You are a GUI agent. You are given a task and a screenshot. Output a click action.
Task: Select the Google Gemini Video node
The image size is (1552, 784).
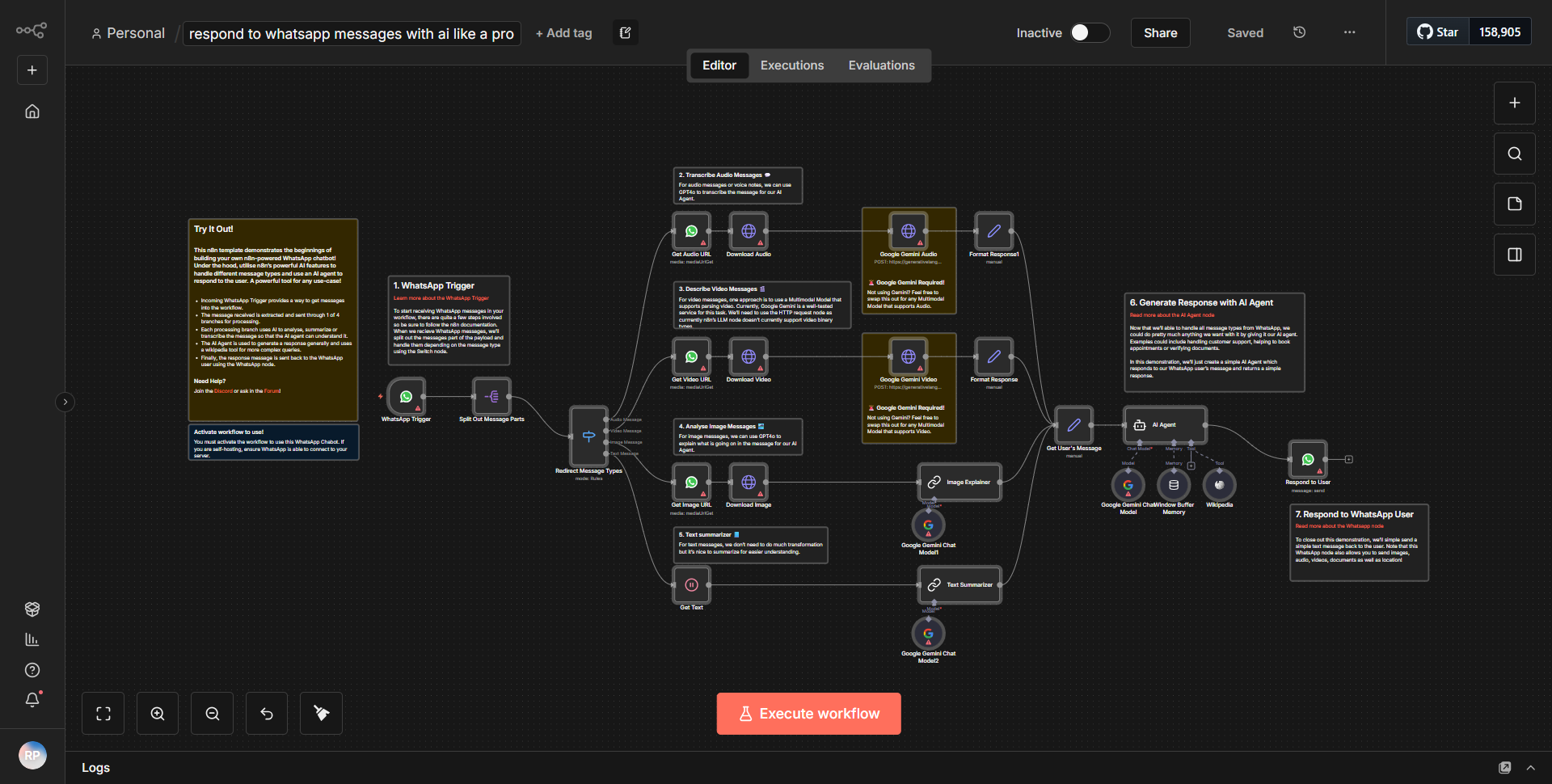[909, 356]
